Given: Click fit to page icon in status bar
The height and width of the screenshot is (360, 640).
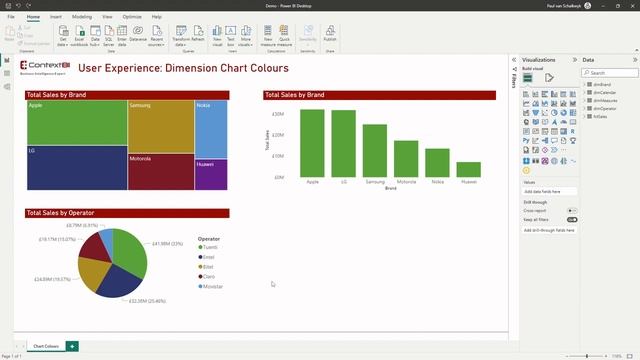Looking at the screenshot, I should pos(630,356).
